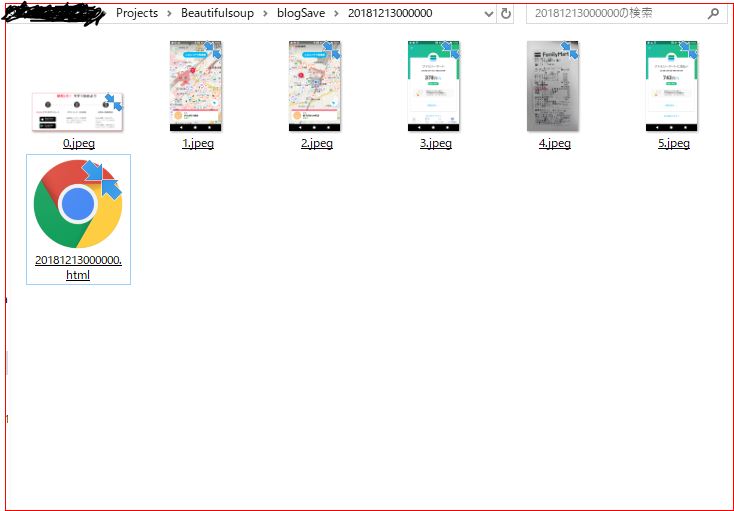
Task: Go to Beautifulsoup in the address breadcrumb
Action: [x=217, y=13]
